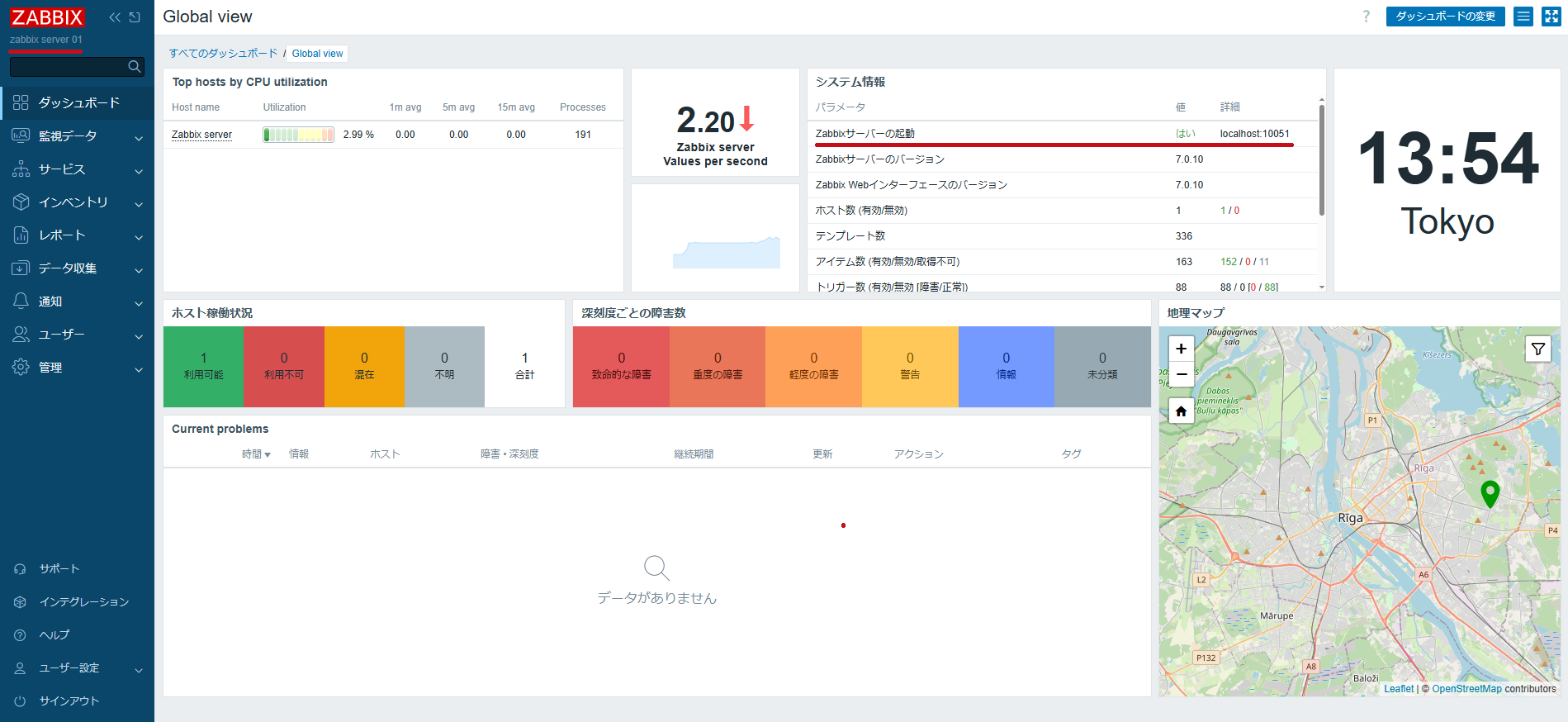Expand 管理 chevron
This screenshot has width=1568, height=722.
[x=139, y=369]
